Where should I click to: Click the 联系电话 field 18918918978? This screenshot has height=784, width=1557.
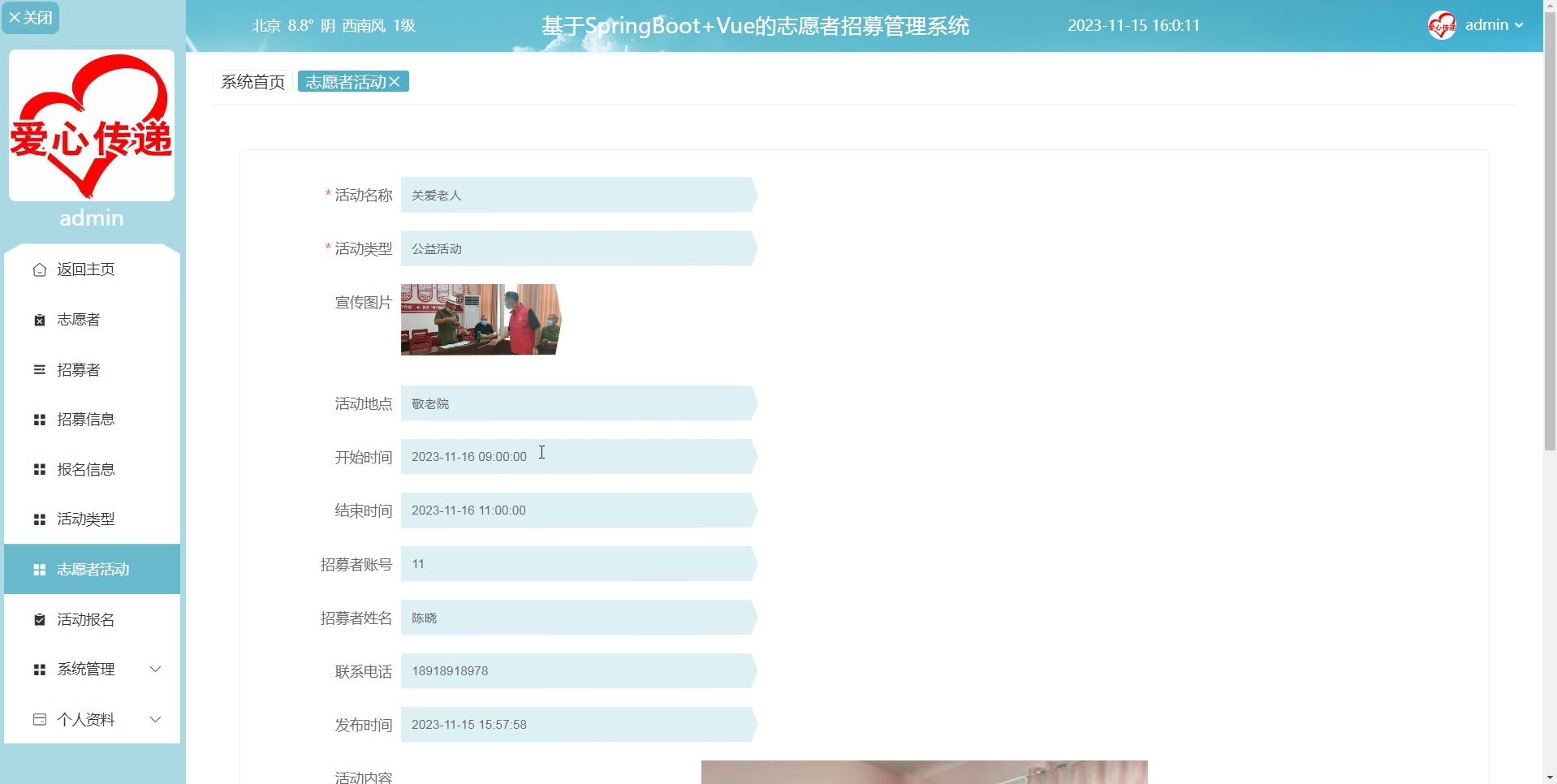pos(579,671)
